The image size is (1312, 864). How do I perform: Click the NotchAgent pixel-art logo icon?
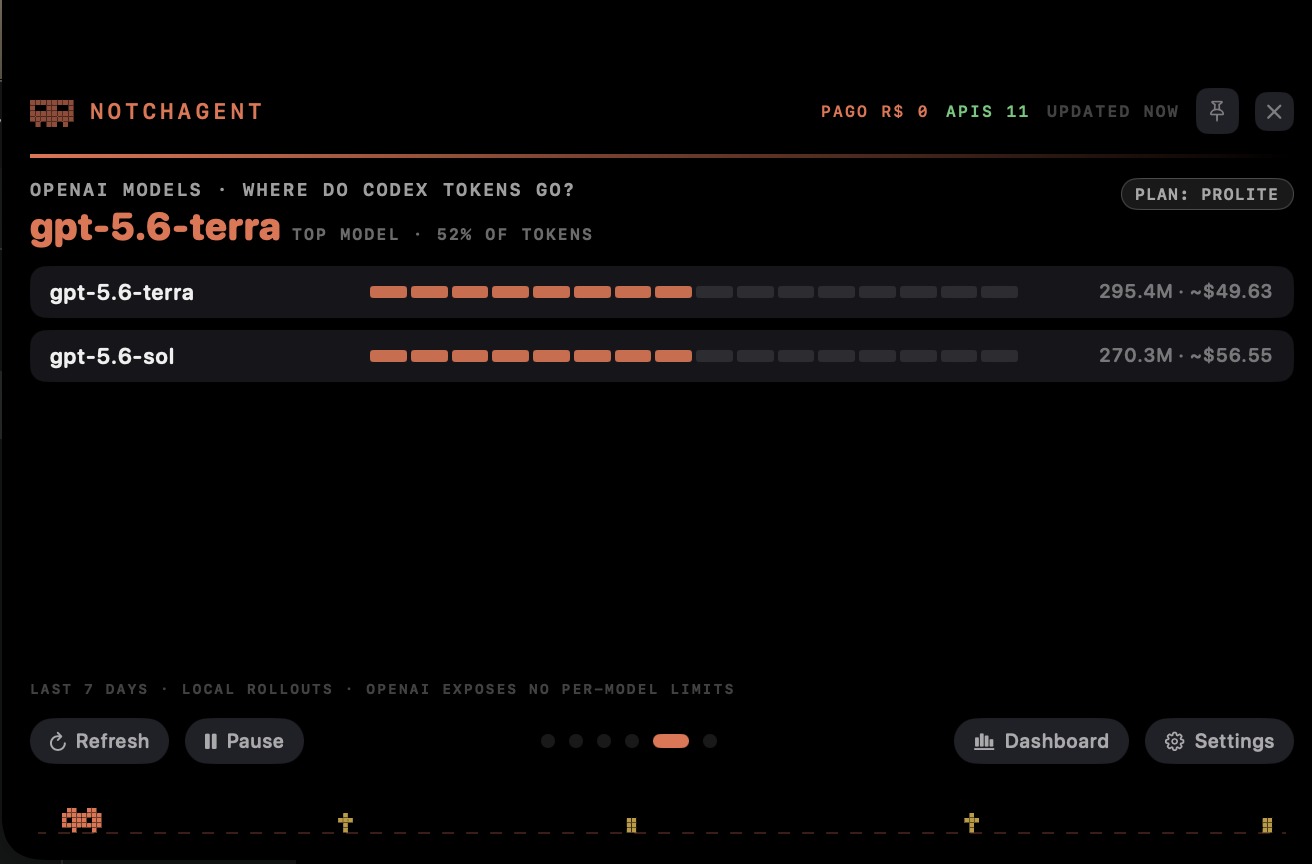52,112
